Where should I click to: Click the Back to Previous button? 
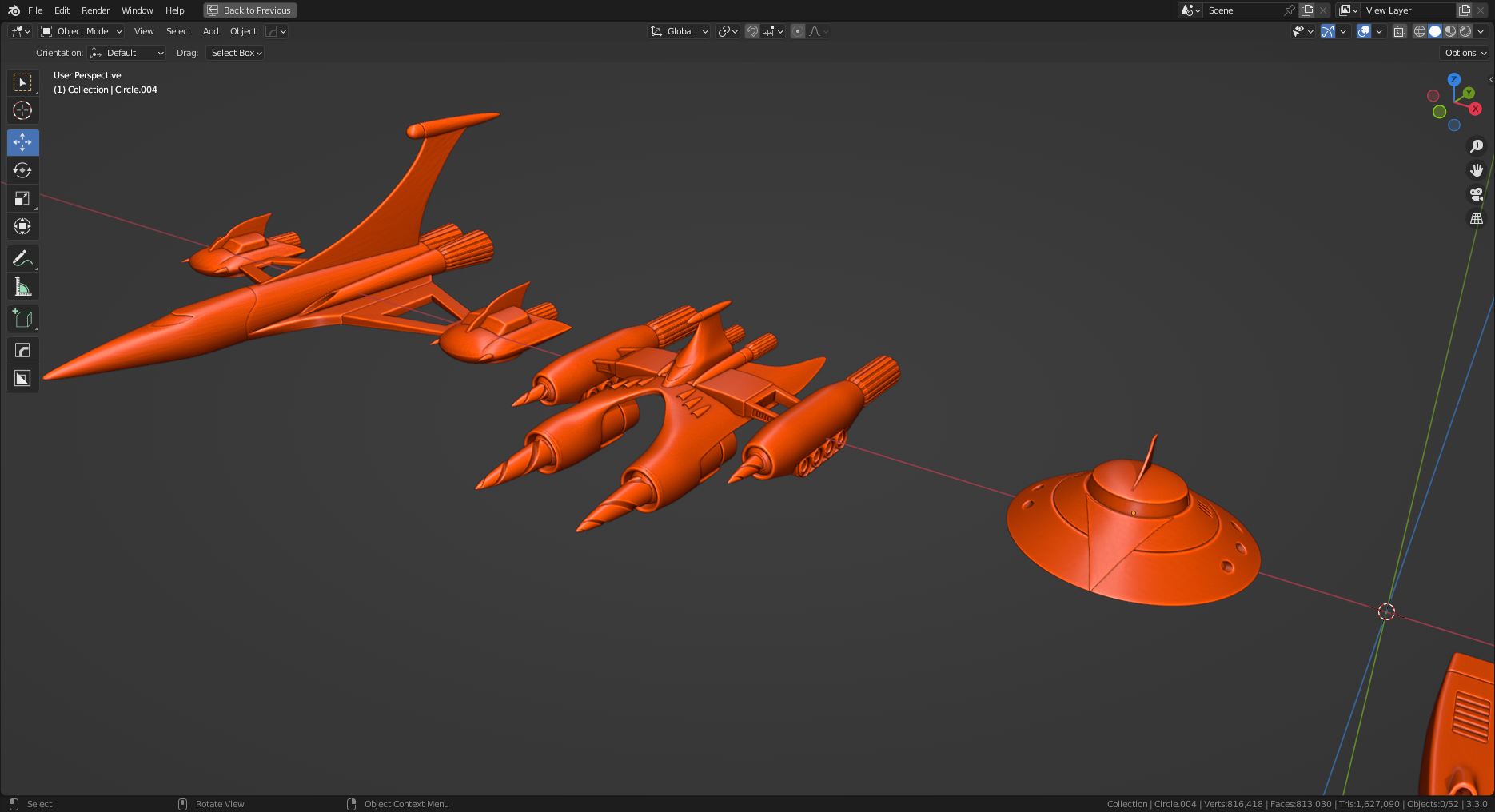click(250, 10)
